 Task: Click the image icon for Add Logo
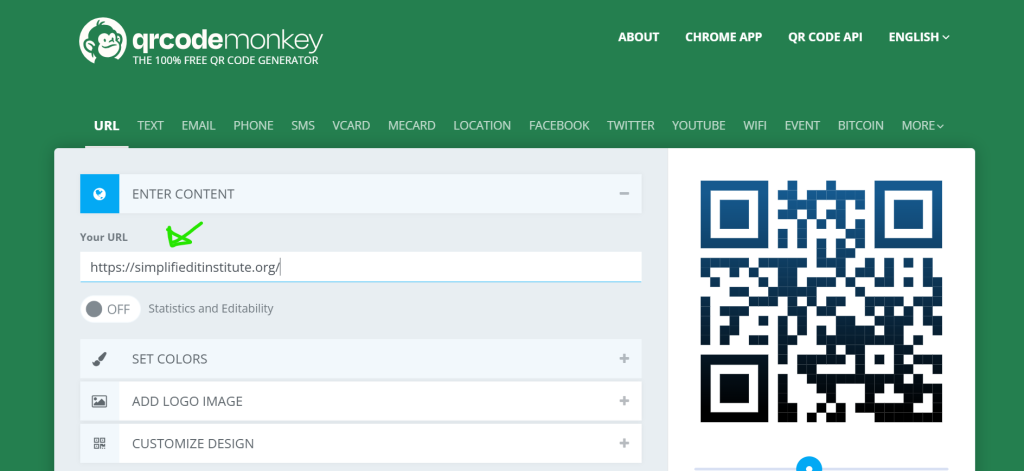pyautogui.click(x=99, y=401)
